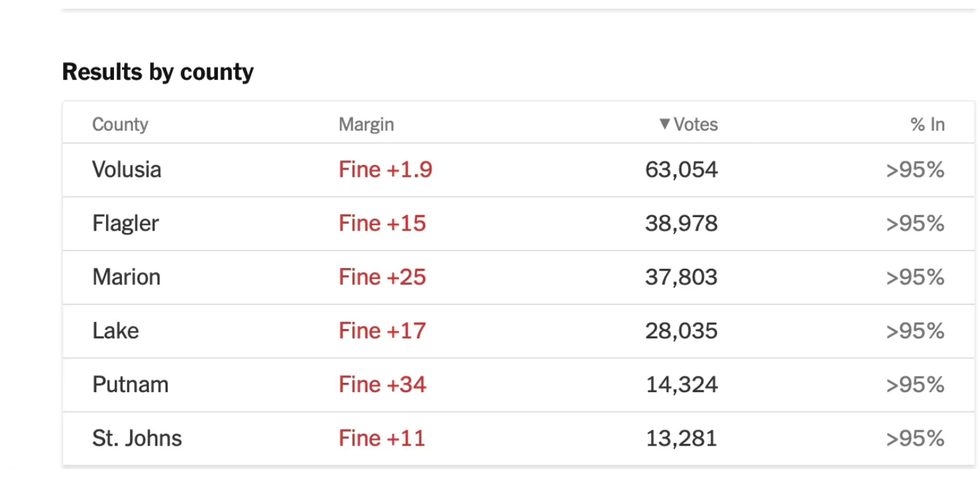Select Marion county name
Screen dimensions: 980x504
pos(126,277)
